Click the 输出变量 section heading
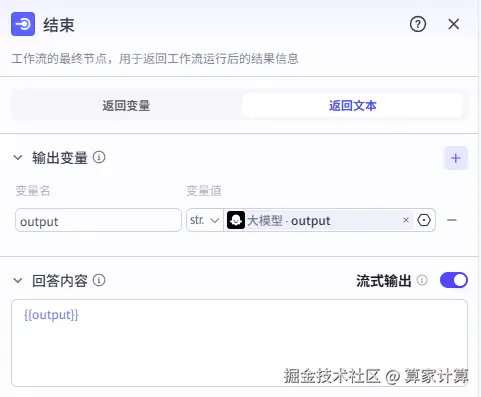Screen dimensions: 481x397 point(60,158)
